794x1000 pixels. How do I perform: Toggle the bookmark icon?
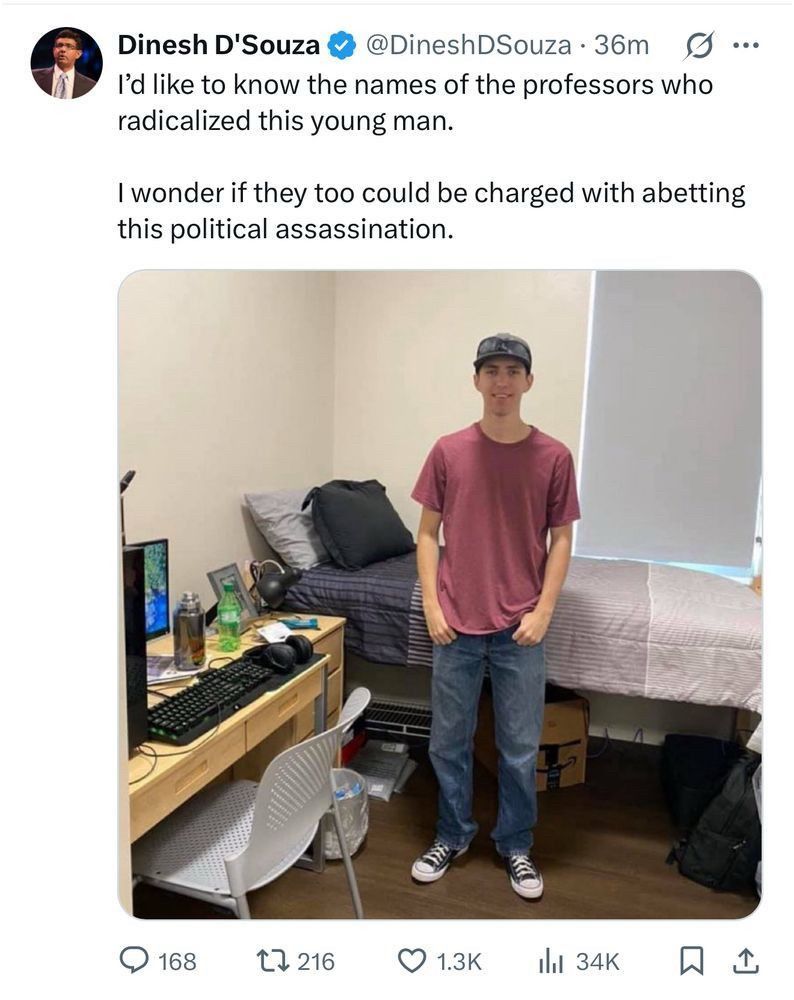pyautogui.click(x=690, y=961)
